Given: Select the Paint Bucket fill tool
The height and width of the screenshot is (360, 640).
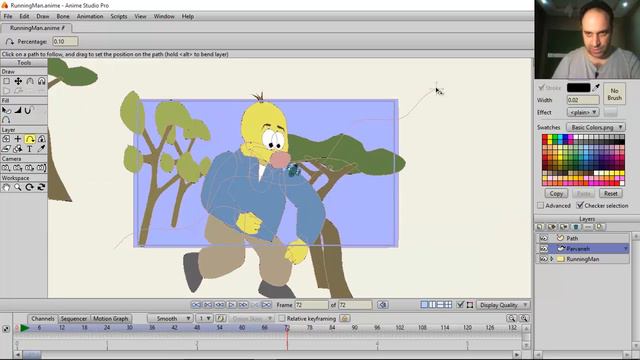Looking at the screenshot, I should pyautogui.click(x=18, y=110).
